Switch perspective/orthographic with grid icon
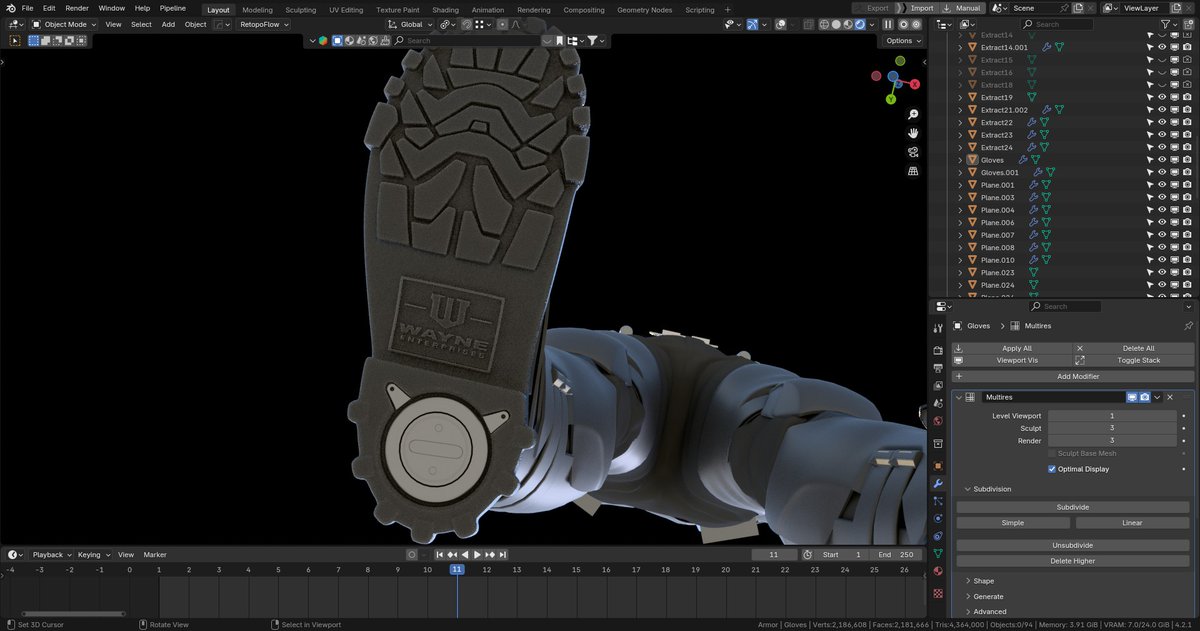The height and width of the screenshot is (631, 1200). (913, 171)
